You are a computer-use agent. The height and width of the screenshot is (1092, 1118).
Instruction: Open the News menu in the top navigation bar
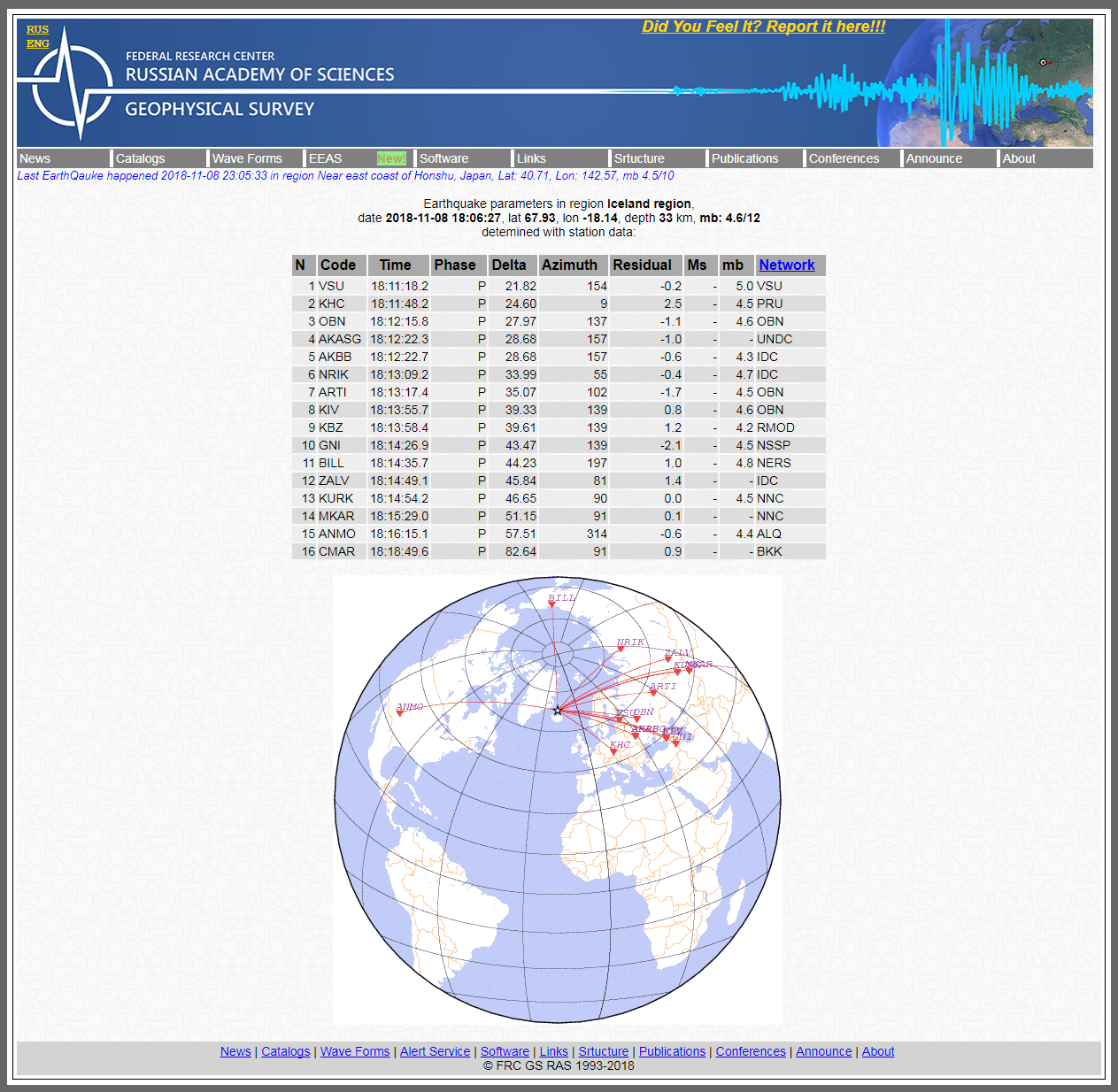click(35, 158)
